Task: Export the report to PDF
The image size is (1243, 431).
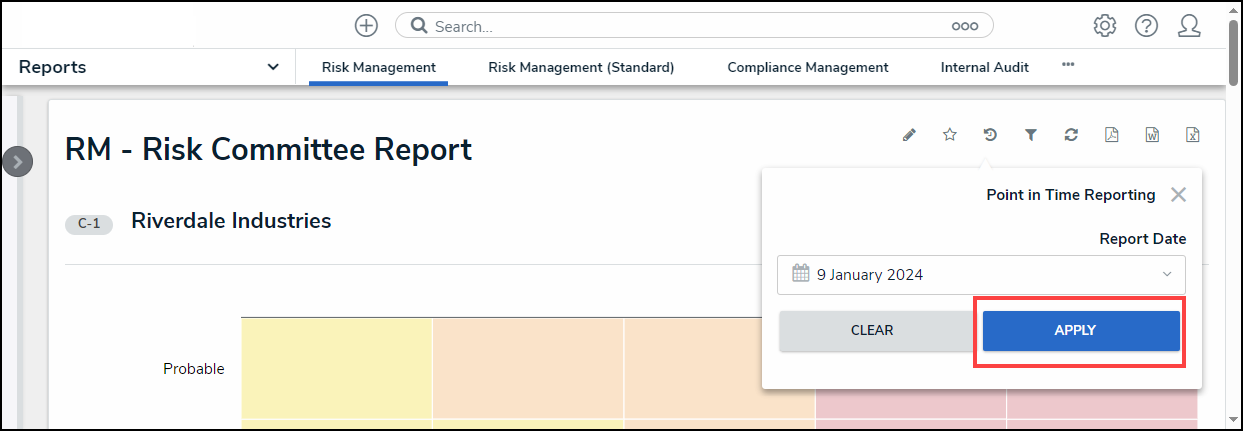Action: pyautogui.click(x=1112, y=135)
